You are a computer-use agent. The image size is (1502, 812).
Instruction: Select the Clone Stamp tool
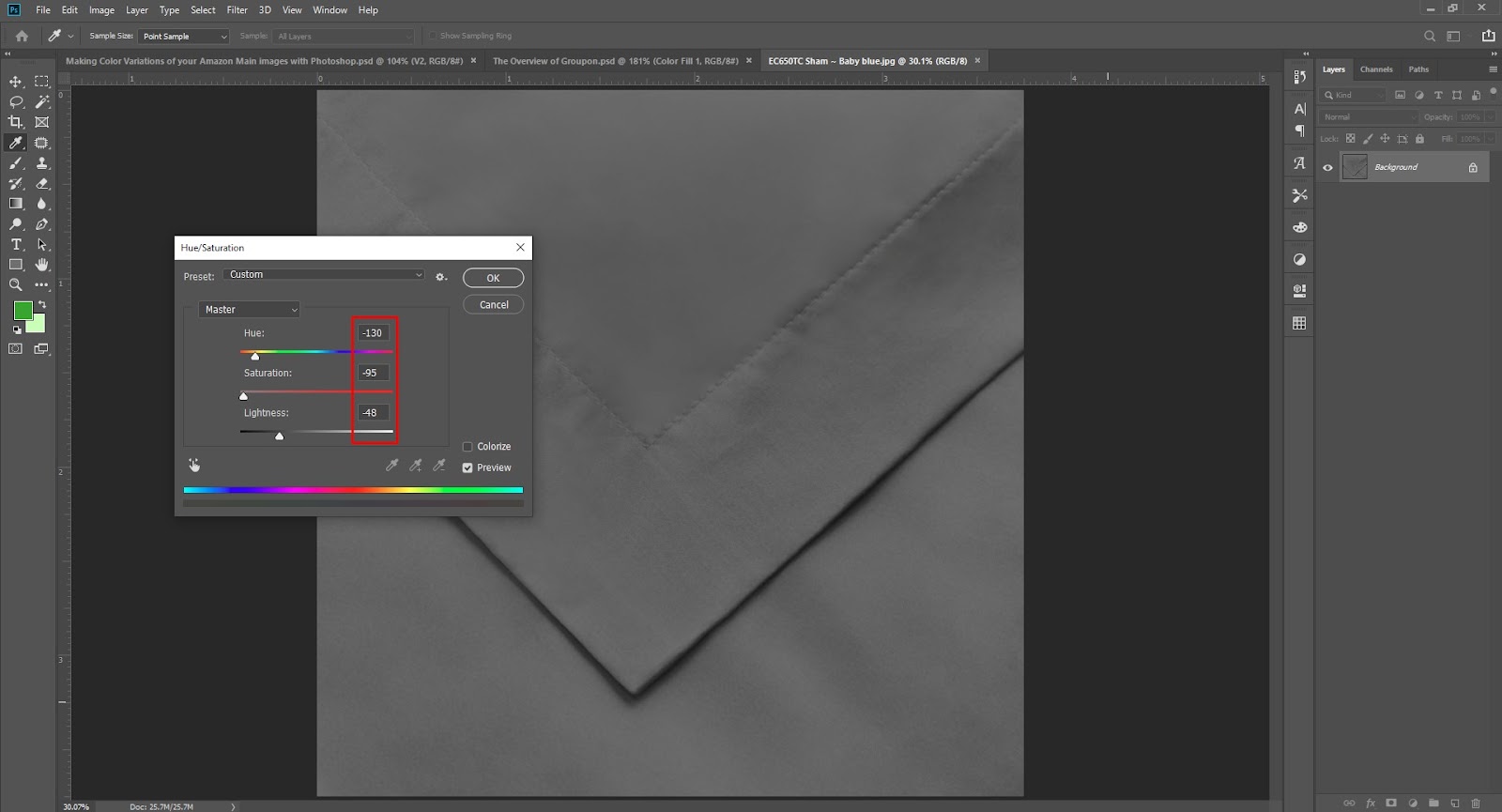pos(42,163)
